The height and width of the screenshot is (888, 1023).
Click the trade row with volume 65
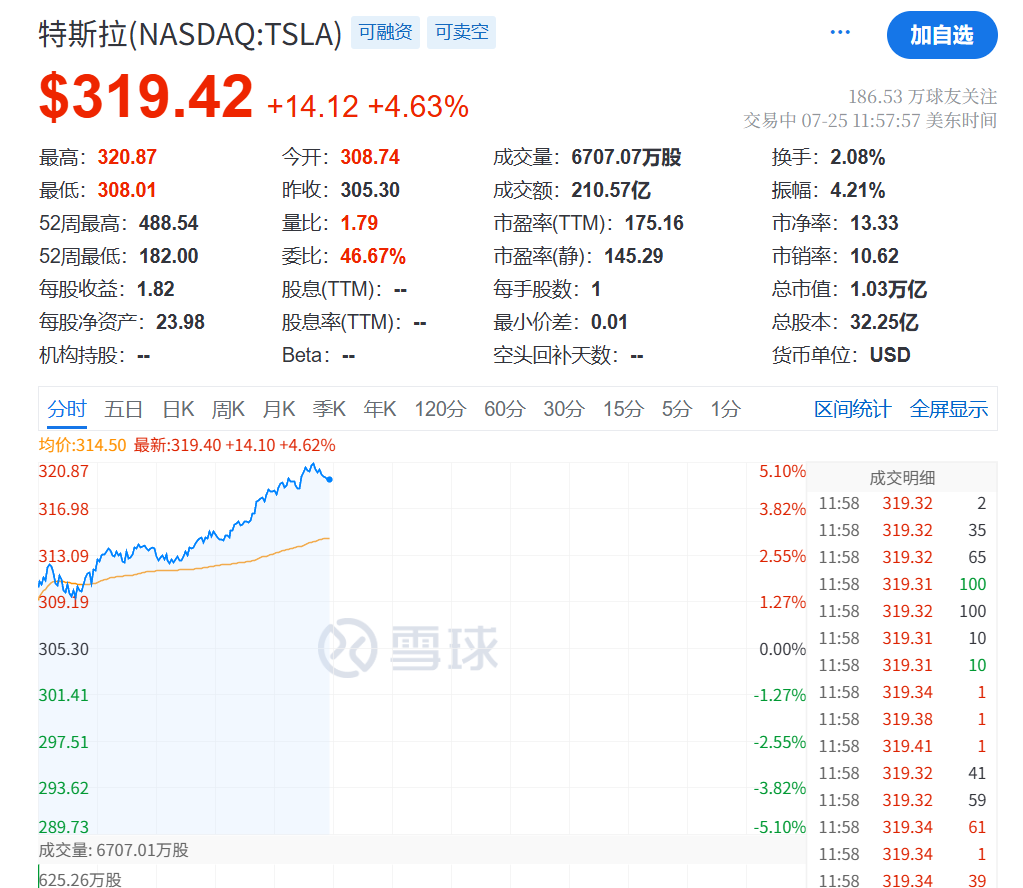tap(902, 557)
